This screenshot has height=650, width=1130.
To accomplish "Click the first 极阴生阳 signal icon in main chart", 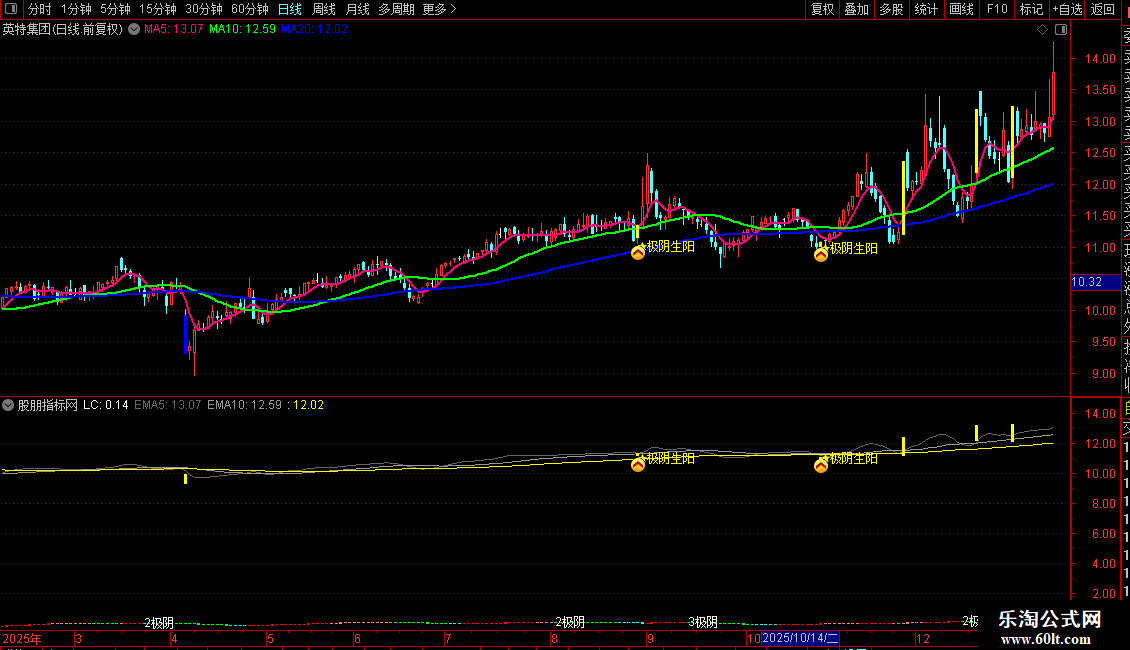I will (638, 252).
